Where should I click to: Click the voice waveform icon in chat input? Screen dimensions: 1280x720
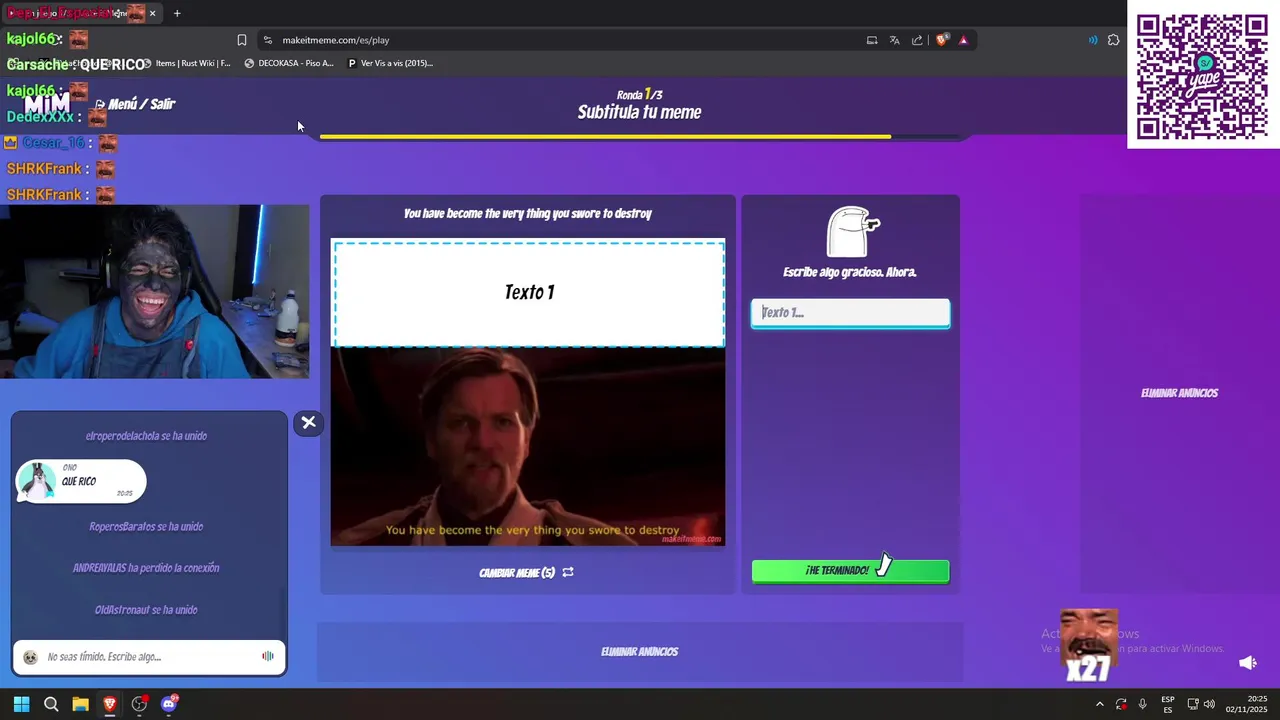[x=268, y=656]
